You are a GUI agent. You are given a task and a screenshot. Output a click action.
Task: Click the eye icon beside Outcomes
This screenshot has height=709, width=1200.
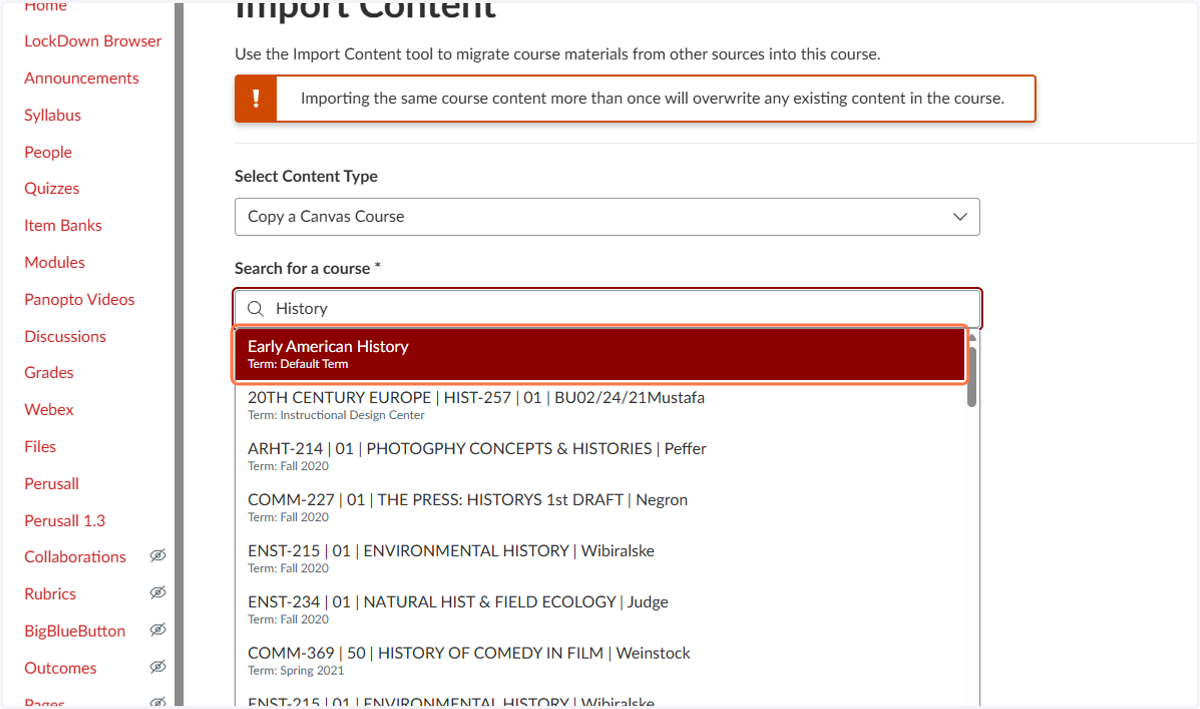point(157,667)
